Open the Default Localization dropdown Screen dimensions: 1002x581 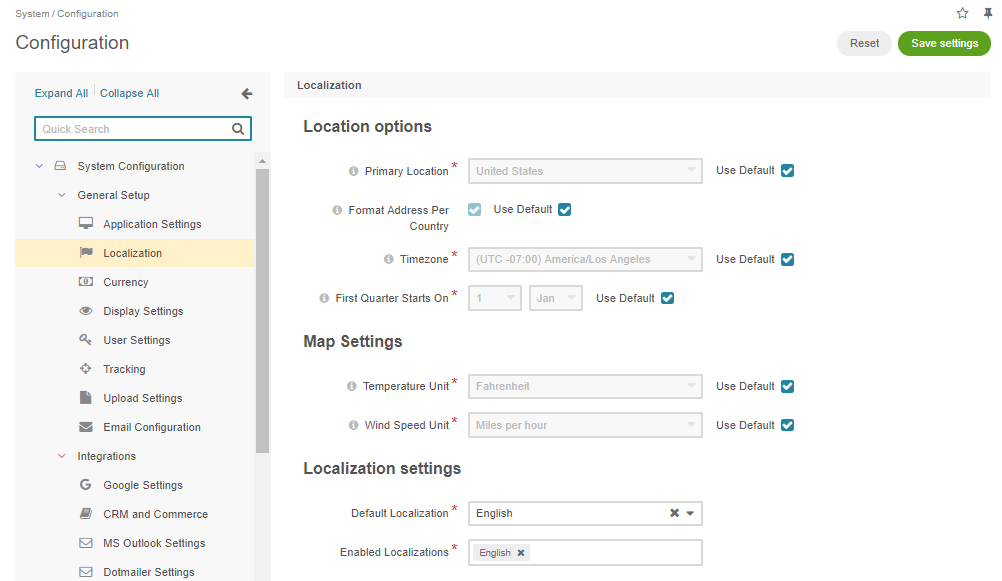690,513
